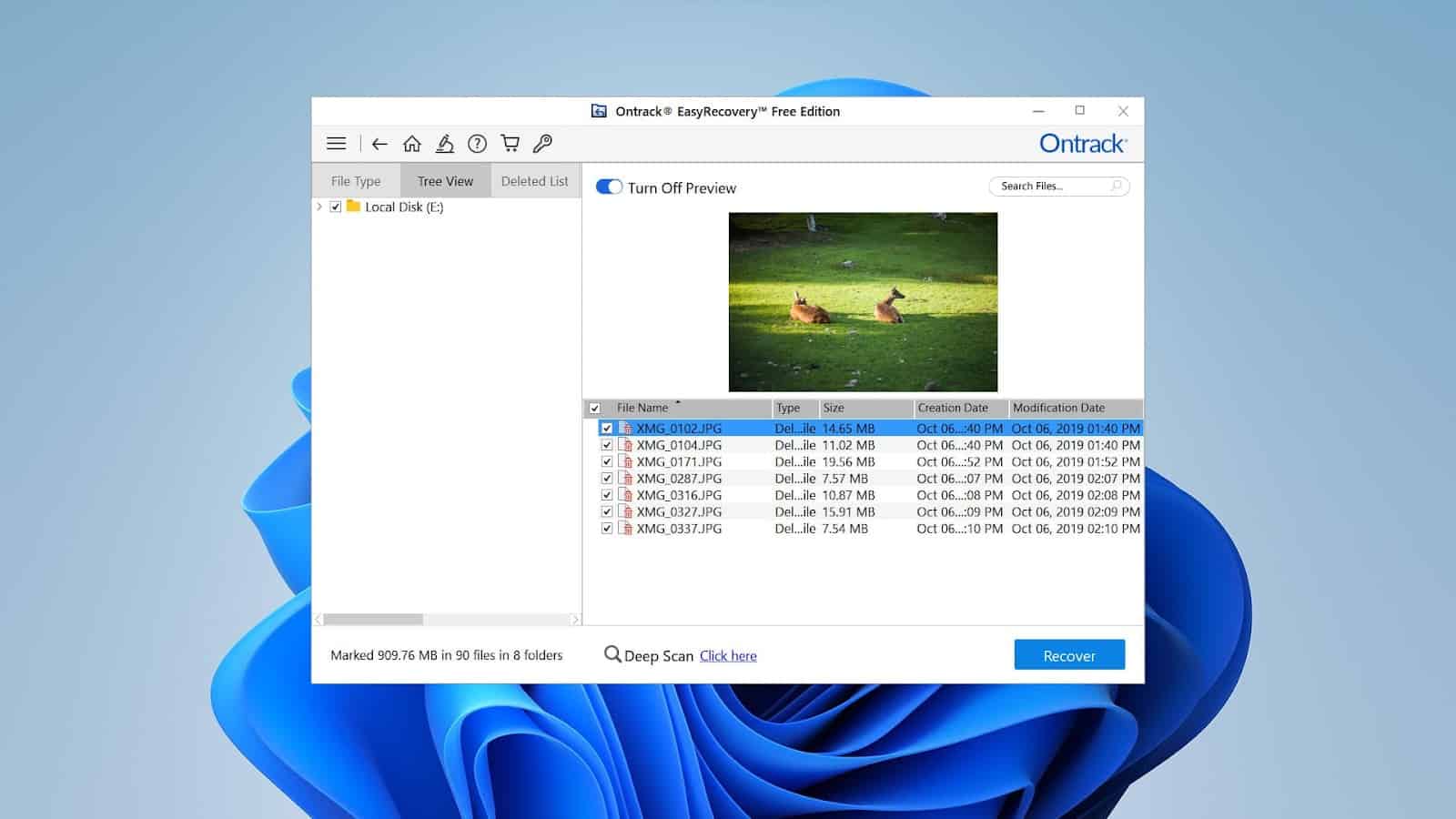Sort by the Type column header
The image size is (1456, 819).
tap(795, 408)
